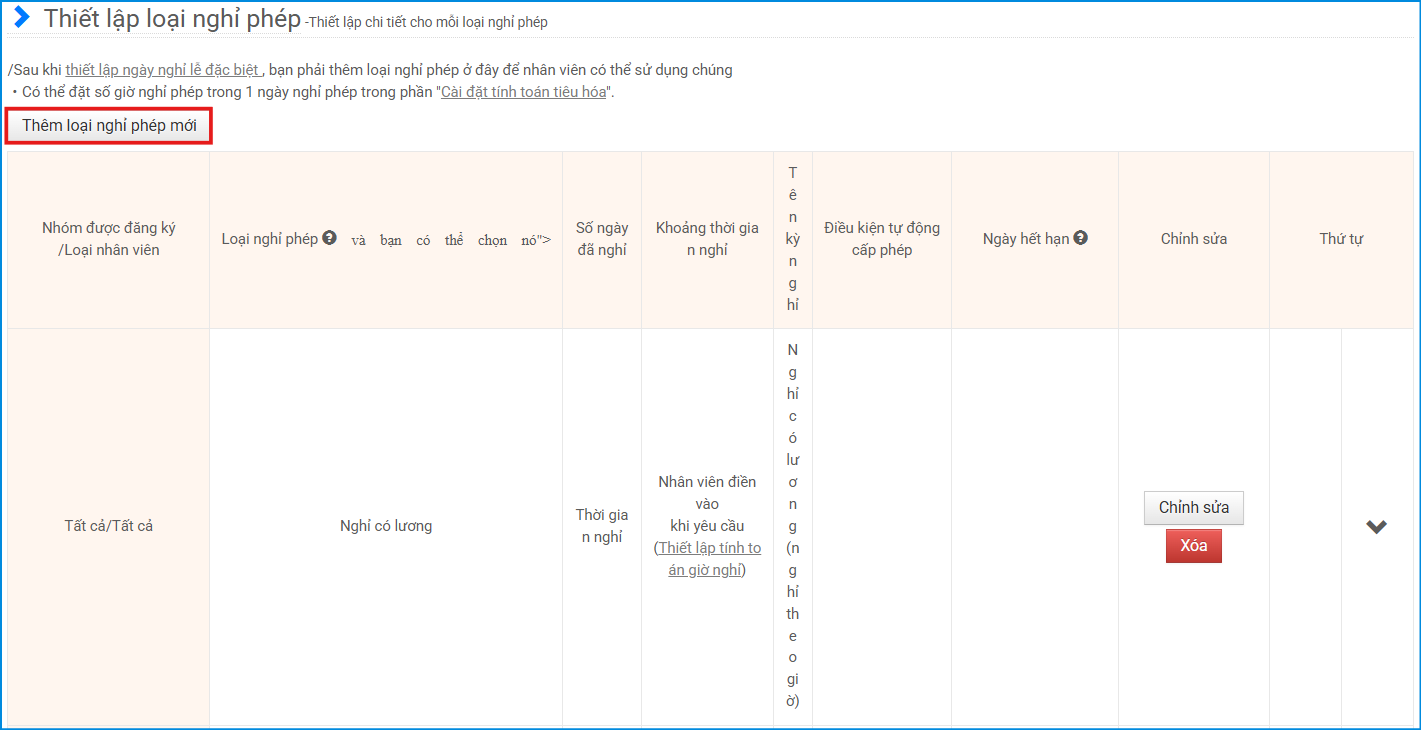
Task: Select the Tất cả/Tất cả cell
Action: point(108,526)
